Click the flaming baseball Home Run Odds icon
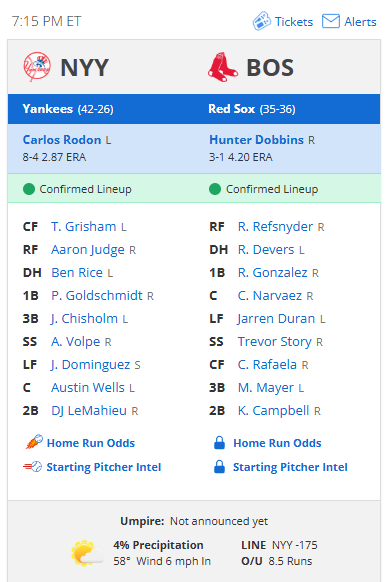The height and width of the screenshot is (582, 387). (x=34, y=442)
